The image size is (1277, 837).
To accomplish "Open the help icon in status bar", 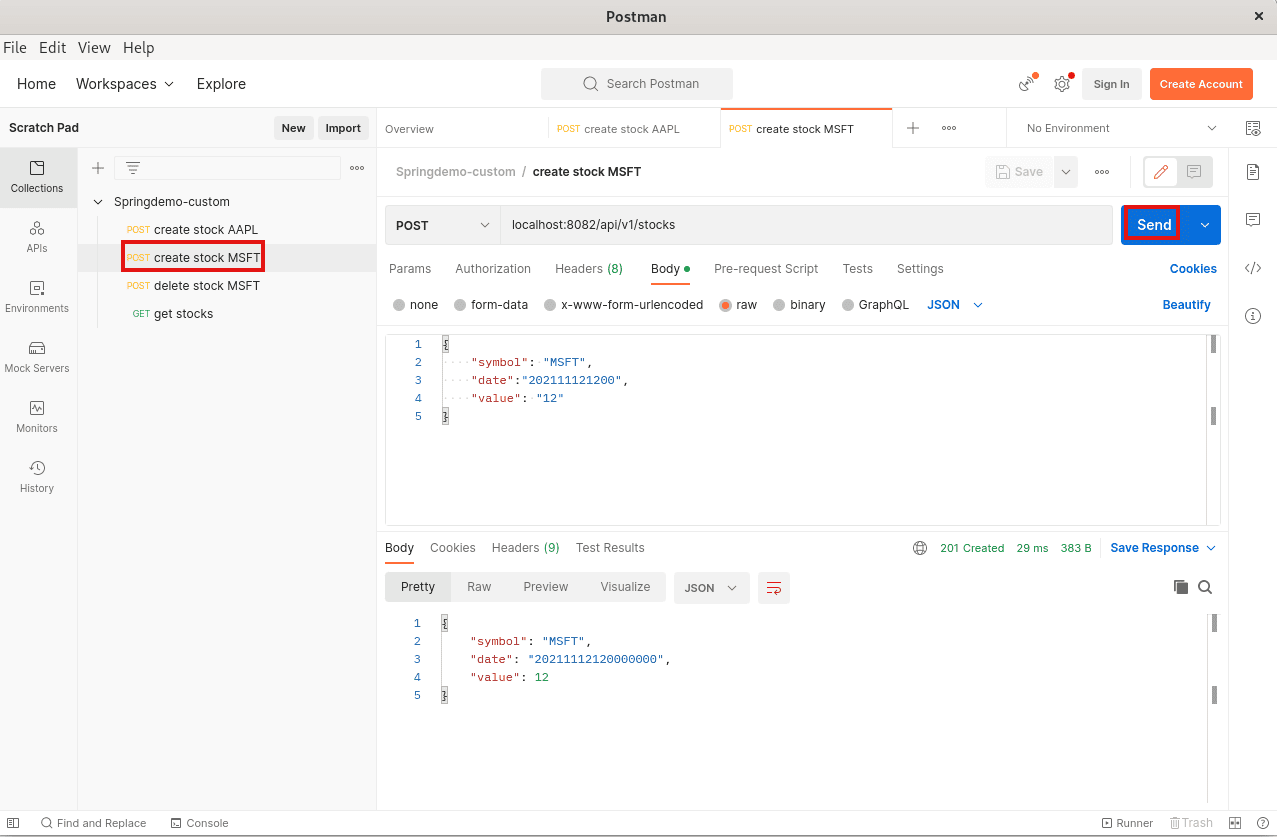I will tap(1263, 823).
